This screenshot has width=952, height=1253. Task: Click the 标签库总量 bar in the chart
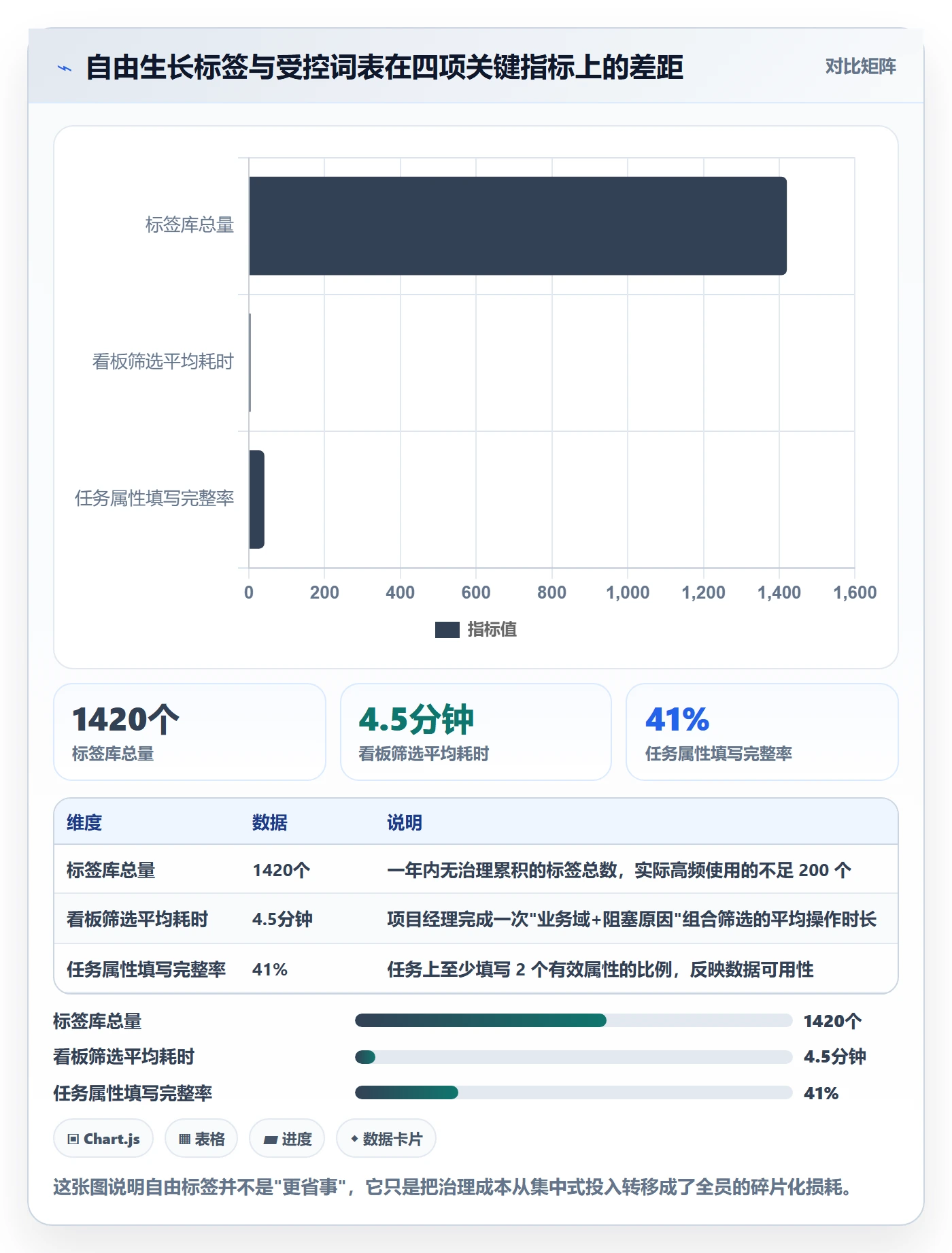pos(517,226)
